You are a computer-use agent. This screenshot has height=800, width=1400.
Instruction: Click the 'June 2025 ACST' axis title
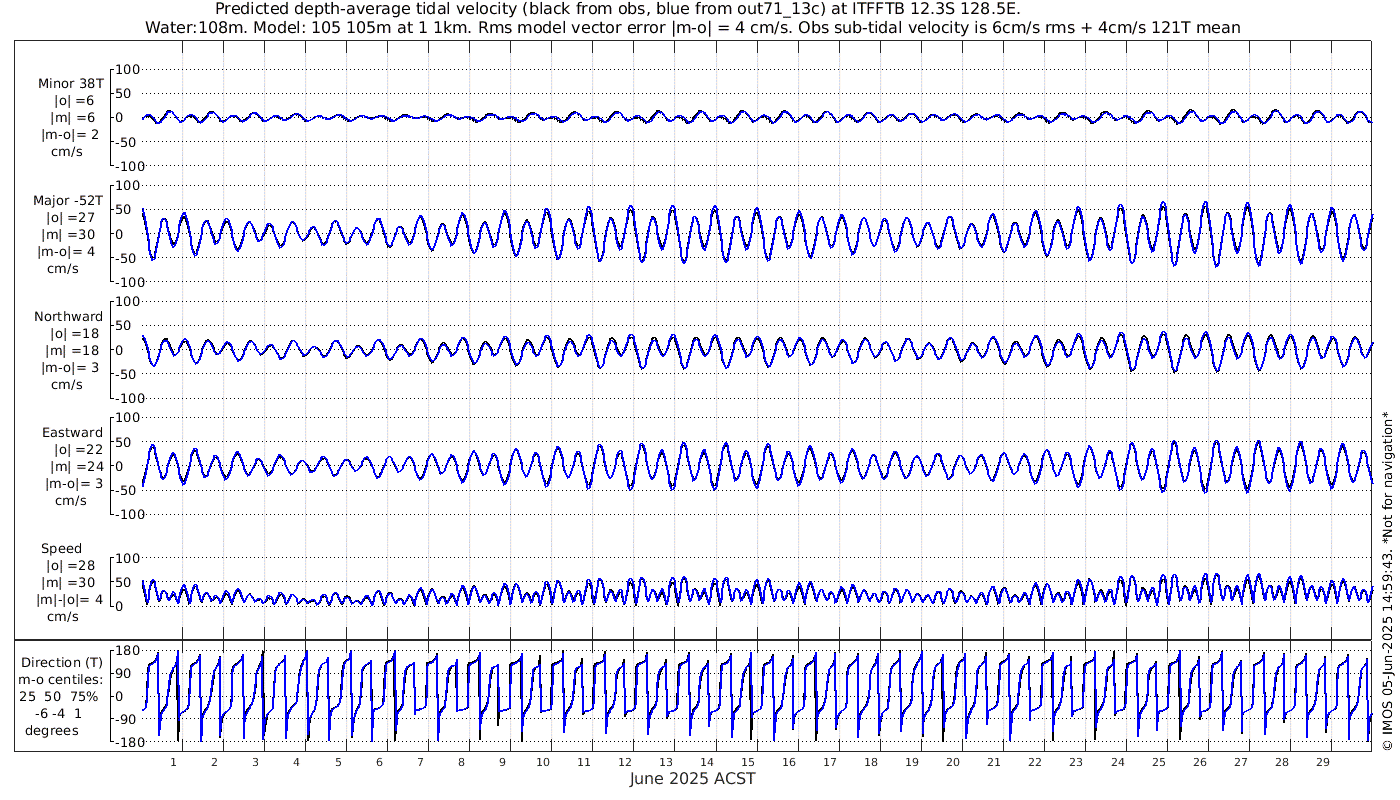(x=692, y=778)
